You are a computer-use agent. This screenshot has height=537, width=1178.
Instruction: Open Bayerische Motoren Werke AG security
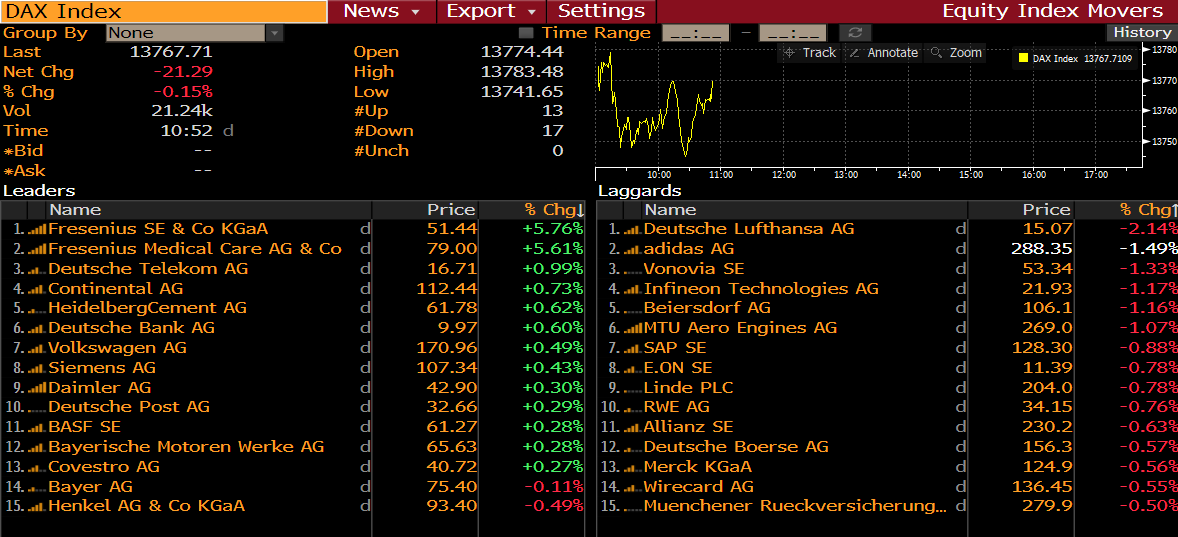tap(186, 447)
